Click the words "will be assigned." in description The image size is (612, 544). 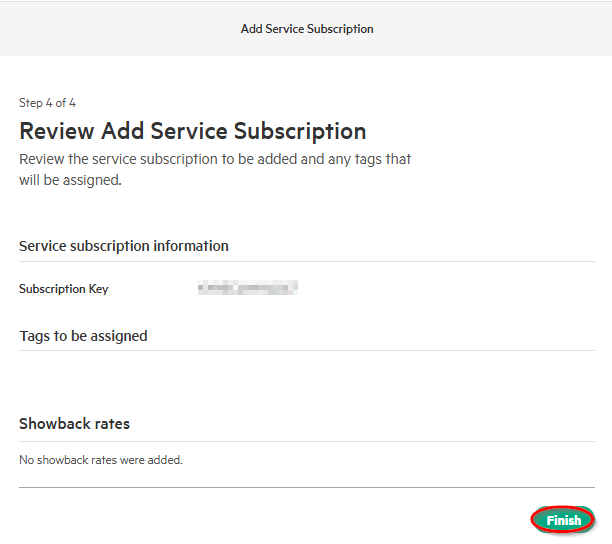70,181
